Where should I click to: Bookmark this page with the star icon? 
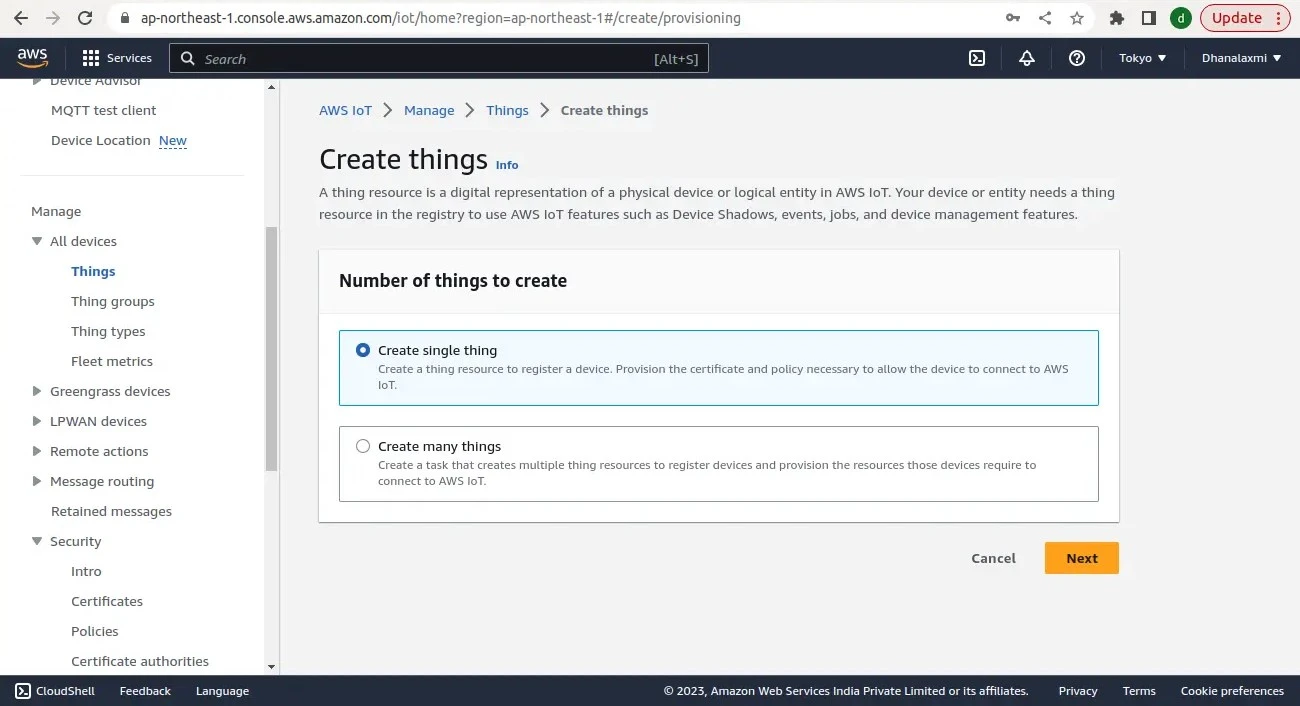pos(1077,18)
